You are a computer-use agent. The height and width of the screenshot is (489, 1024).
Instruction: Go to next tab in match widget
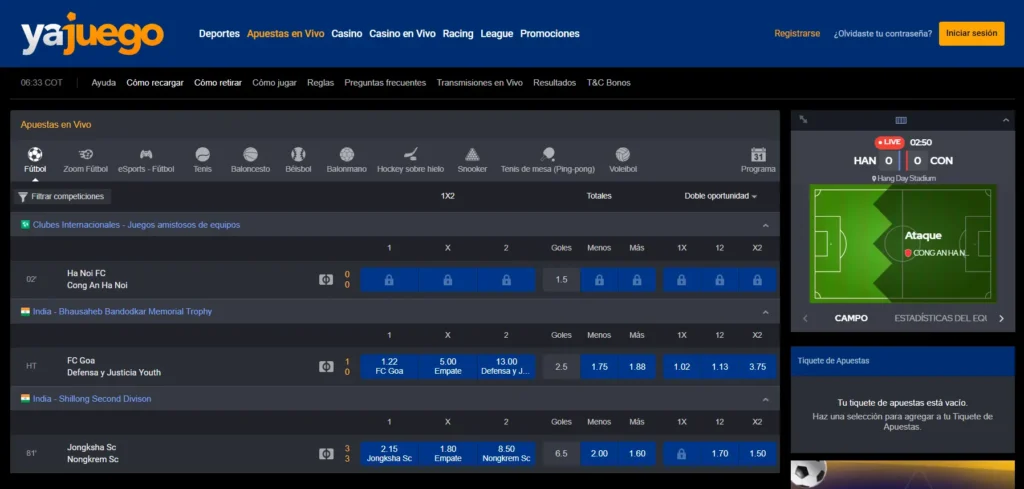coord(1001,319)
